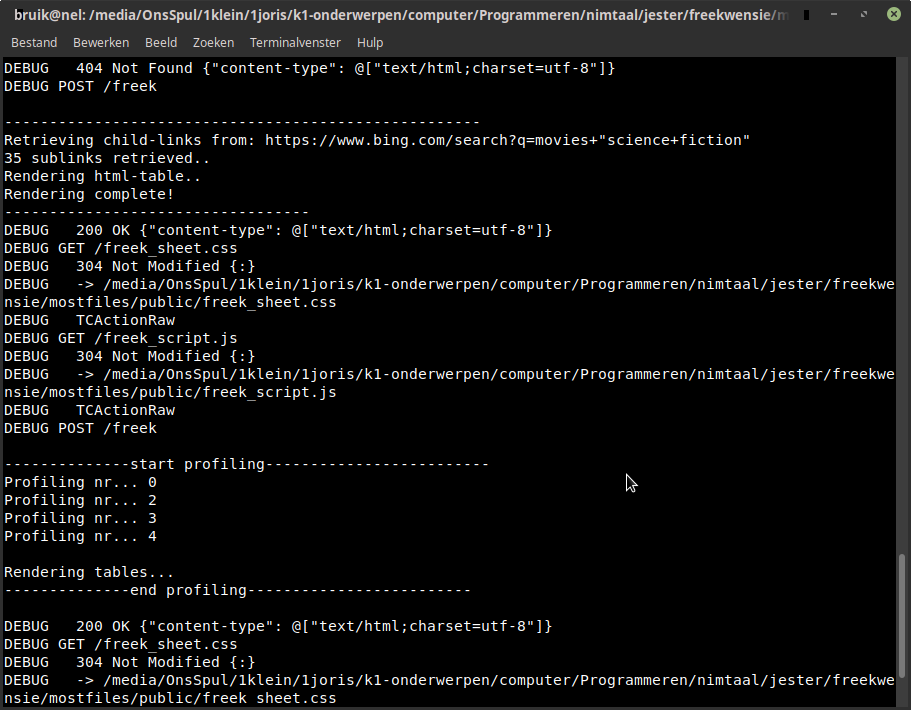Image resolution: width=911 pixels, height=710 pixels.
Task: Open the Hulp menu
Action: point(370,43)
